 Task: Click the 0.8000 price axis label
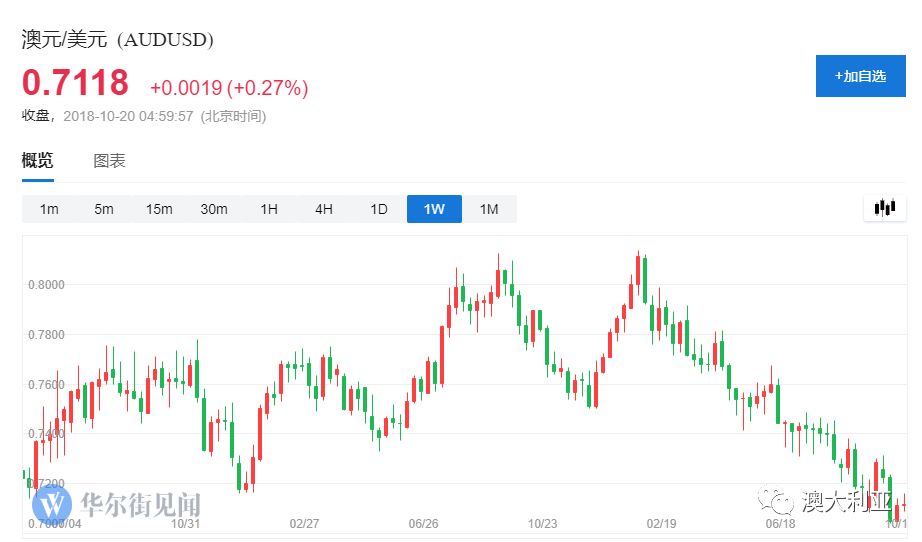tap(47, 285)
